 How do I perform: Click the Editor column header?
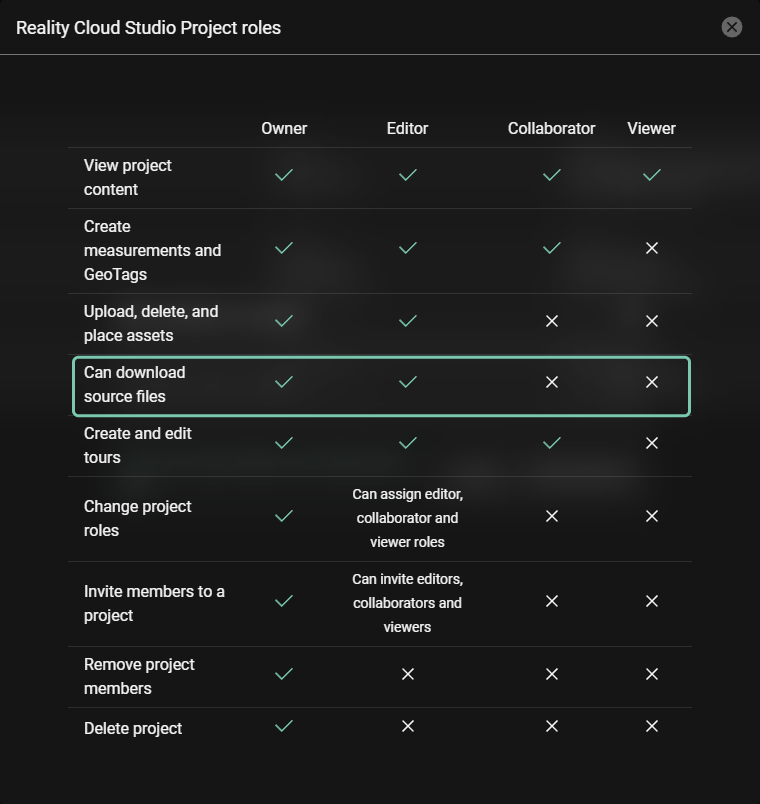pos(407,128)
